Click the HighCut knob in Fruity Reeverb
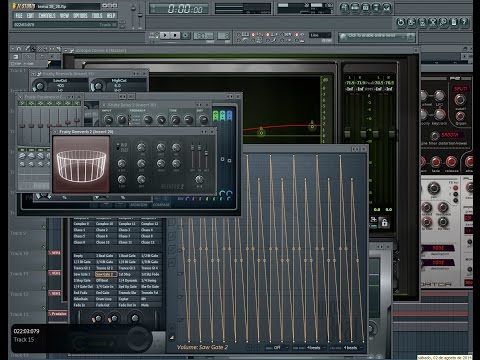Image resolution: width=480 pixels, height=360 pixels. [98, 86]
